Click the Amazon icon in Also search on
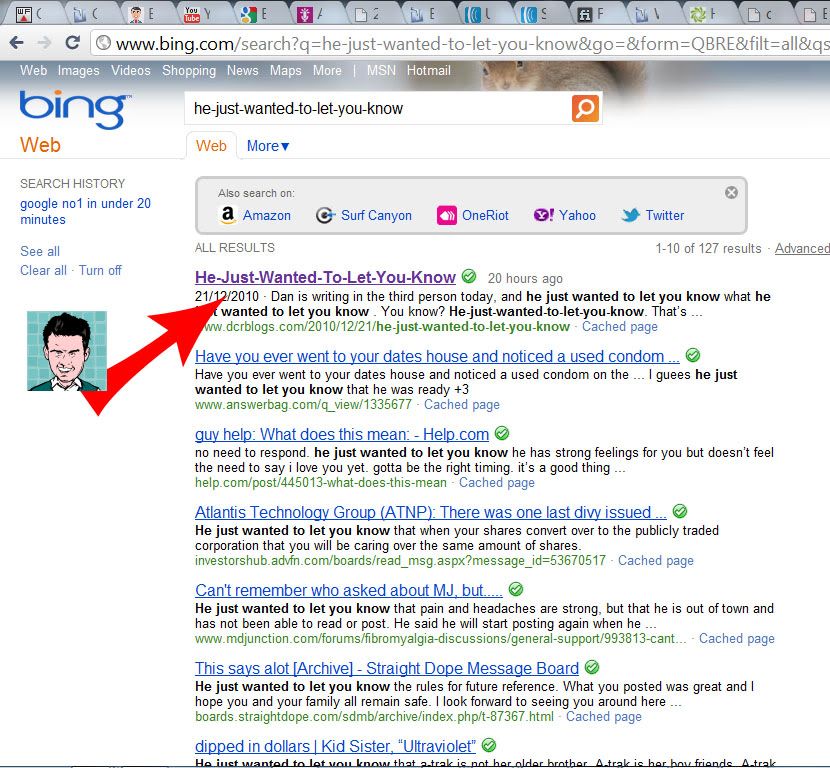The height and width of the screenshot is (768, 830). click(228, 215)
